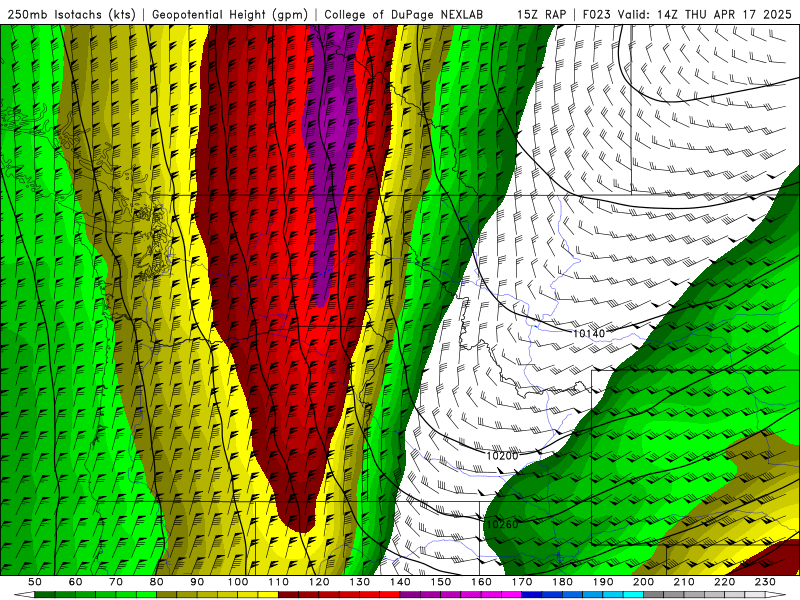800x600 pixels.
Task: Click the 120 value on the color scale
Action: pyautogui.click(x=319, y=582)
